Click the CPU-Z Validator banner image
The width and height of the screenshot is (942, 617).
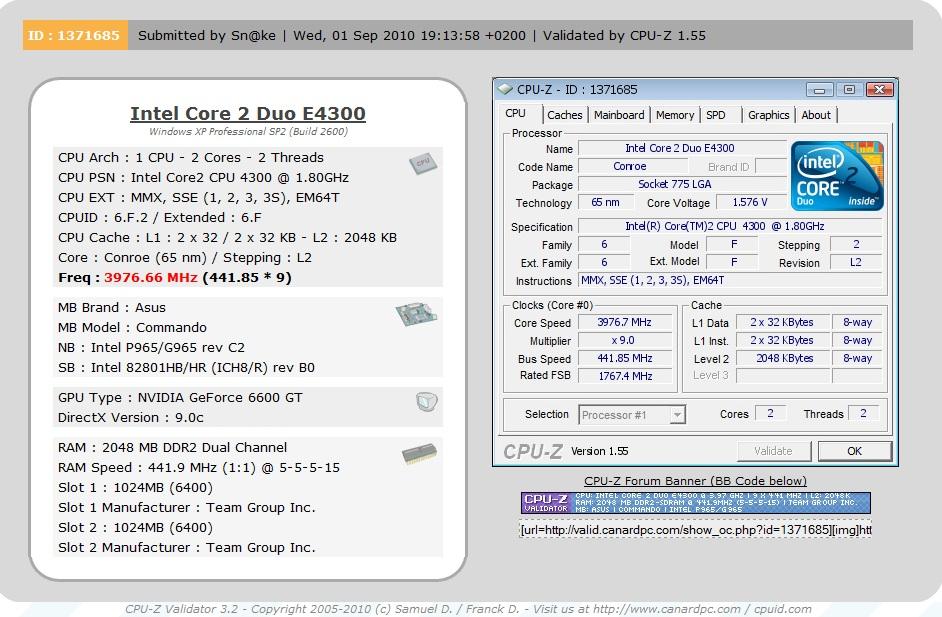(x=696, y=503)
